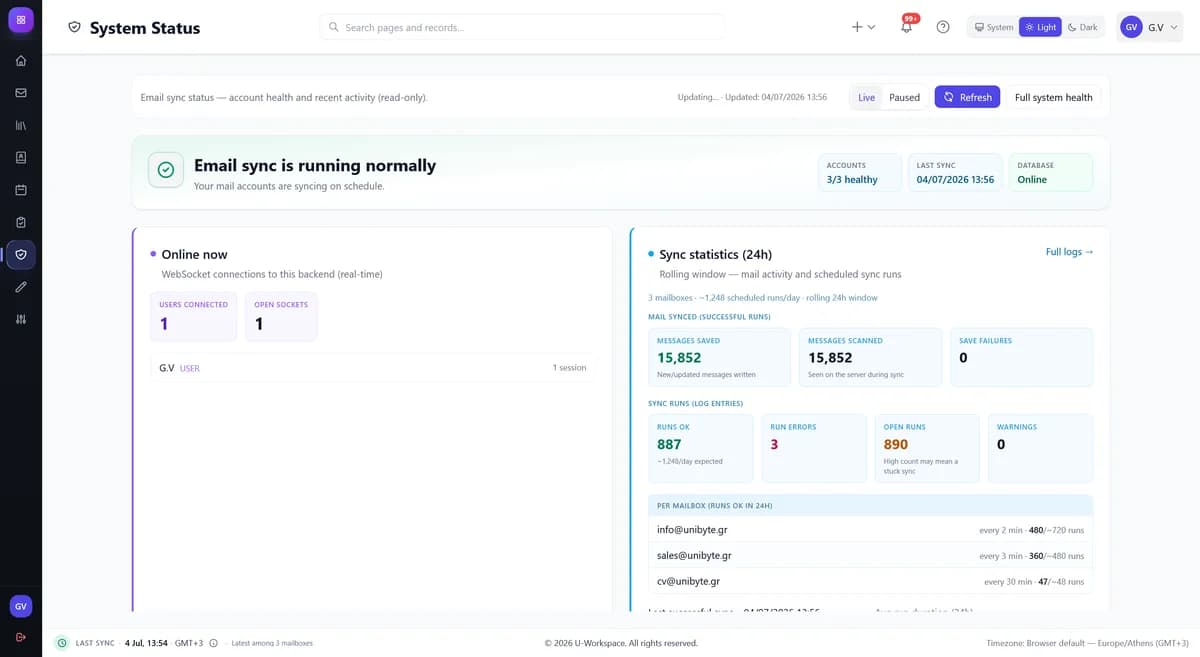
Task: Click the clock icon beside LAST SYNC
Action: tap(62, 643)
